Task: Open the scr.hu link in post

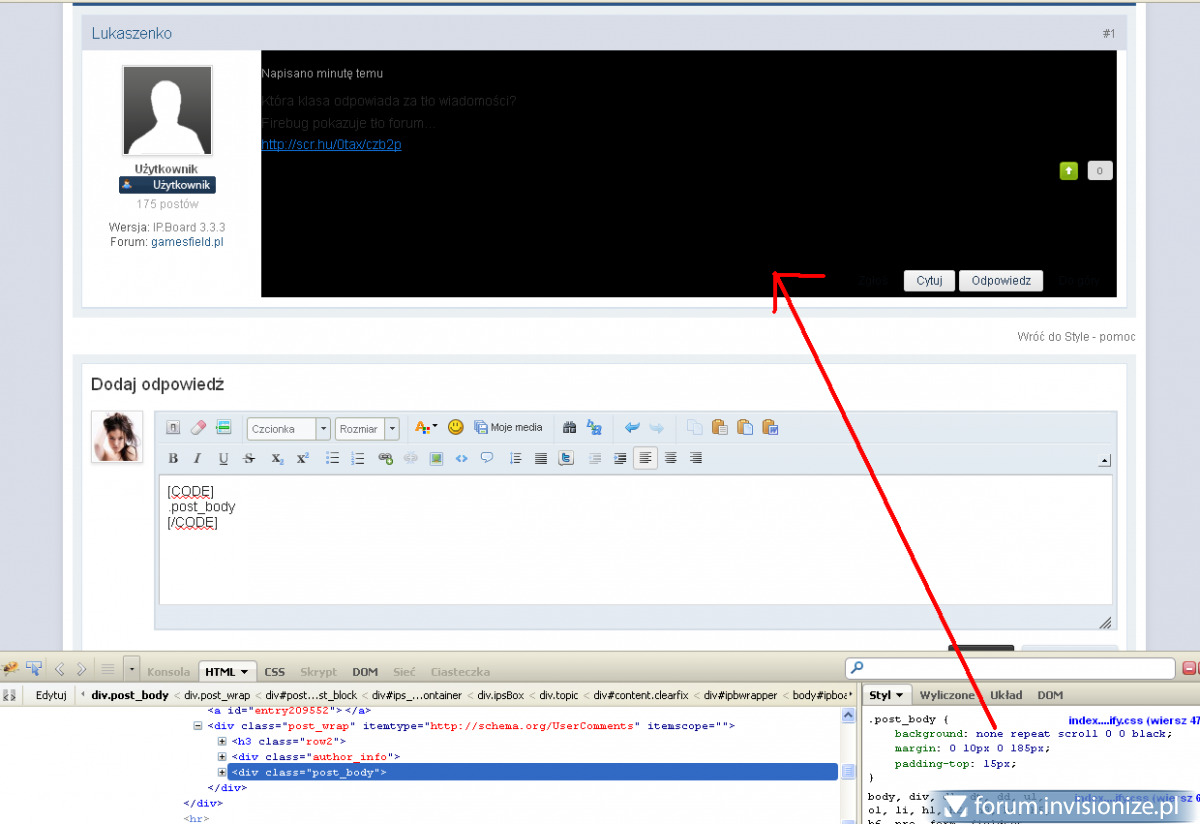Action: [331, 144]
